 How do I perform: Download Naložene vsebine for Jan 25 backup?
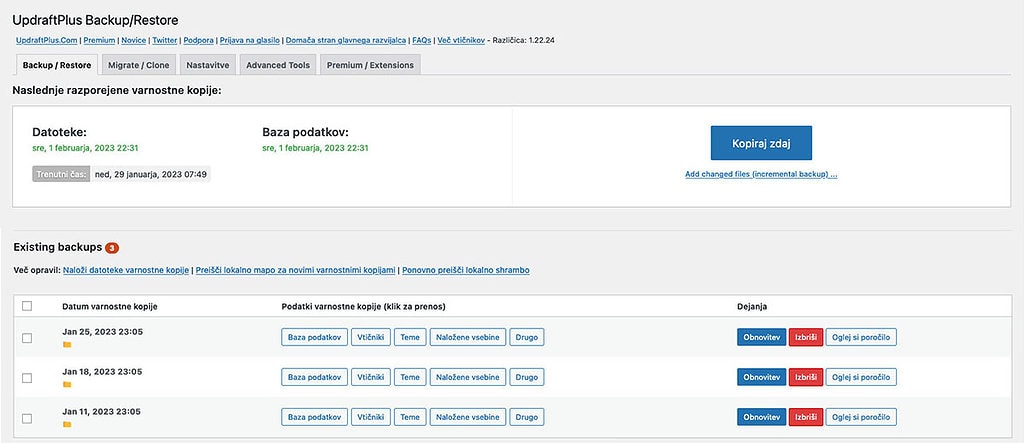click(468, 337)
